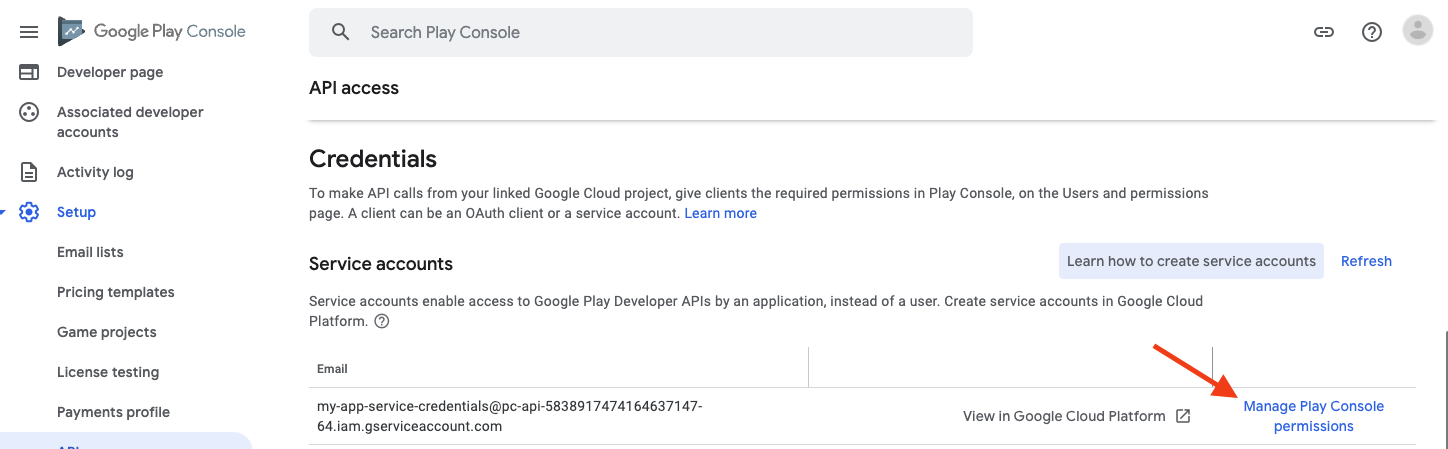Image resolution: width=1448 pixels, height=449 pixels.
Task: Collapse the Setup section arrow
Action: (x=4, y=212)
